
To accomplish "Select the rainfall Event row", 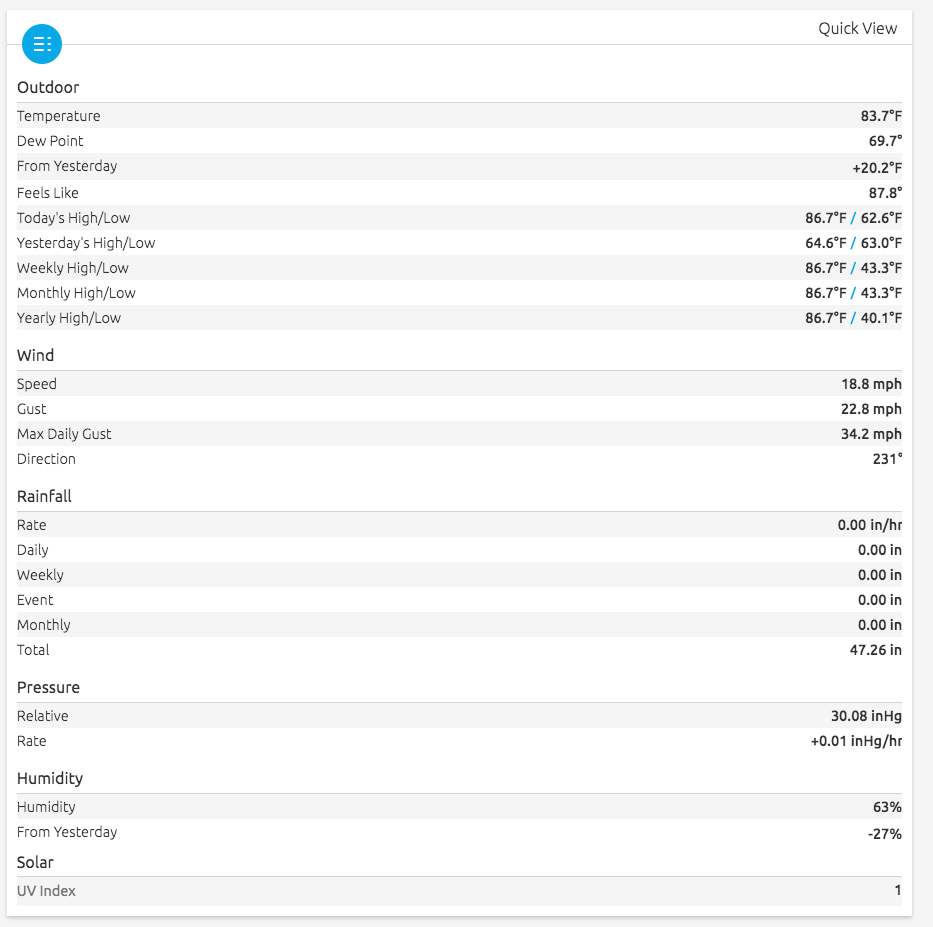I will (x=459, y=600).
